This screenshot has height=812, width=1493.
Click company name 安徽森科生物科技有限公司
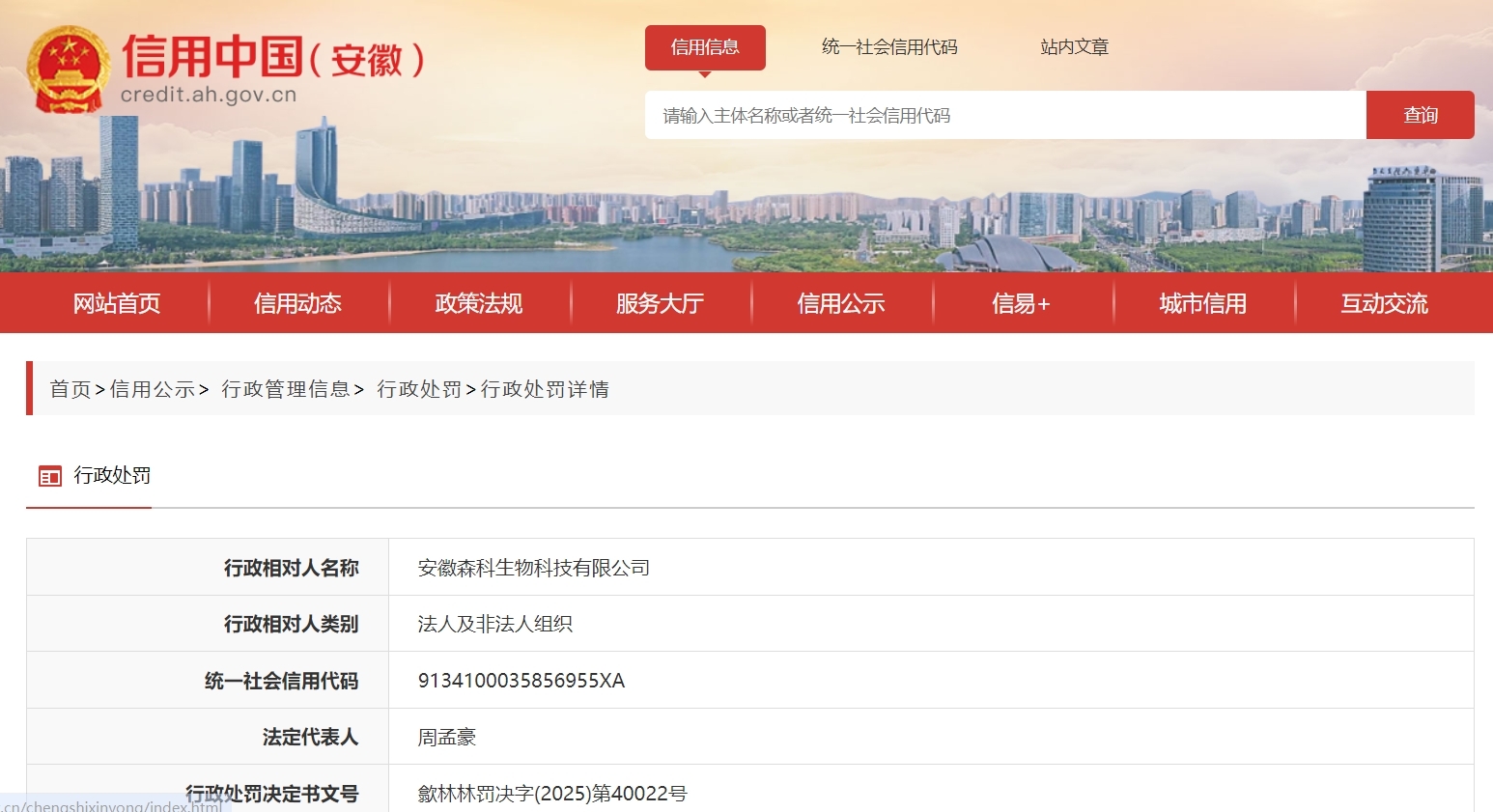[x=534, y=568]
